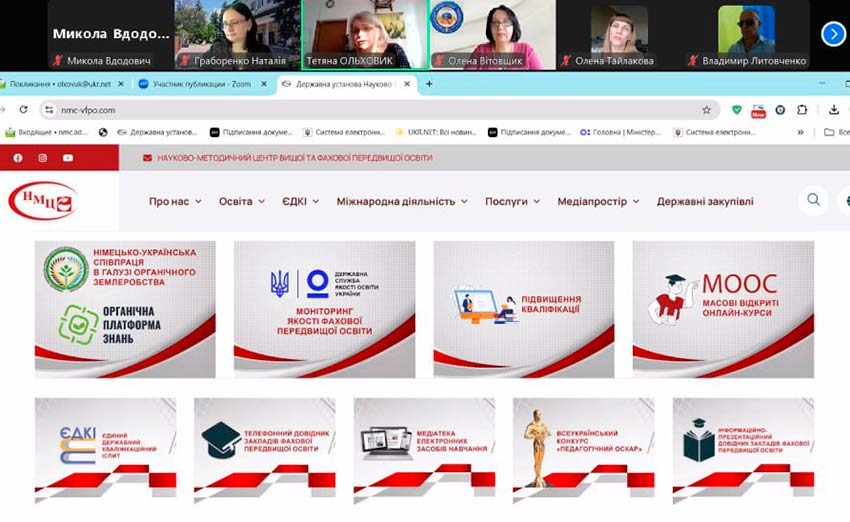
Task: Open the 'ЄДКІ Єдиний державний кваліфікаційний іспит' card
Action: pos(106,451)
